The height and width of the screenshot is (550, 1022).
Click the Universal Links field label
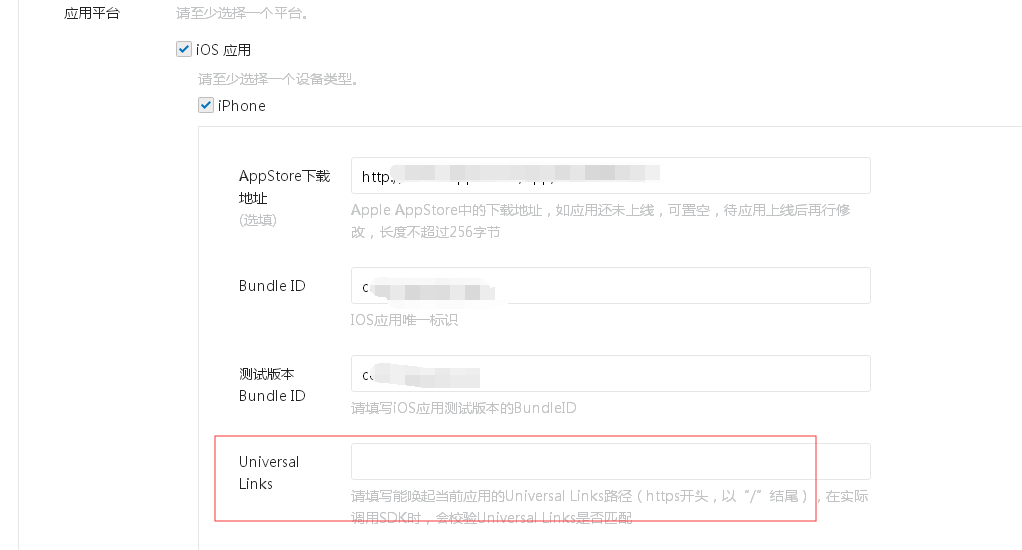tap(269, 472)
